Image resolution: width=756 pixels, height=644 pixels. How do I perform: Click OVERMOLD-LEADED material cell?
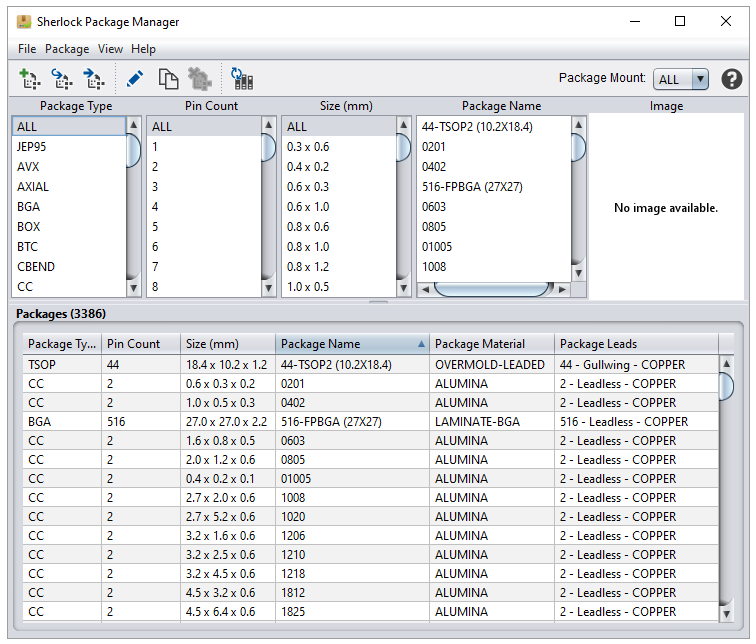pos(492,365)
